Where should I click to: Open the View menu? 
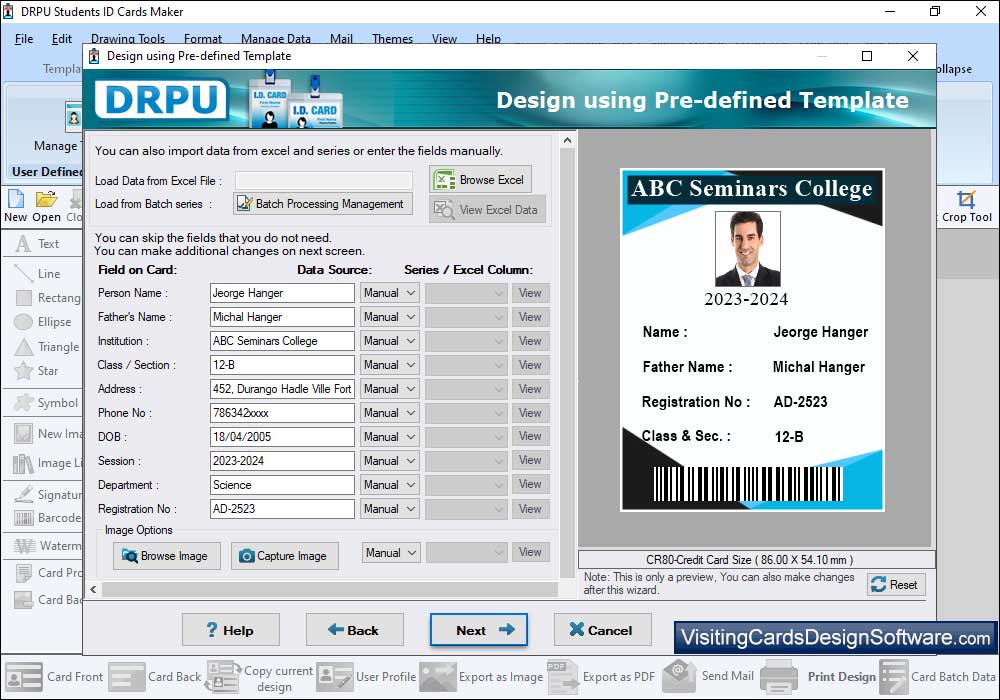pyautogui.click(x=444, y=39)
